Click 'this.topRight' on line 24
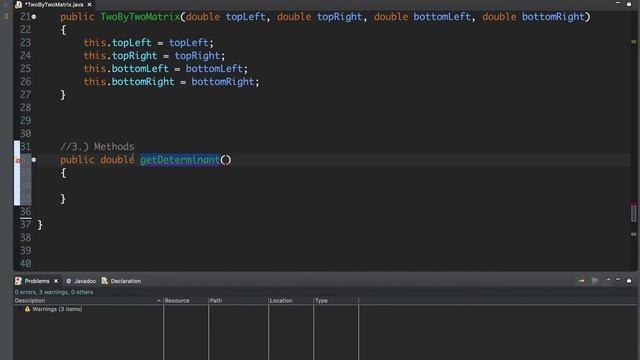 tap(120, 56)
